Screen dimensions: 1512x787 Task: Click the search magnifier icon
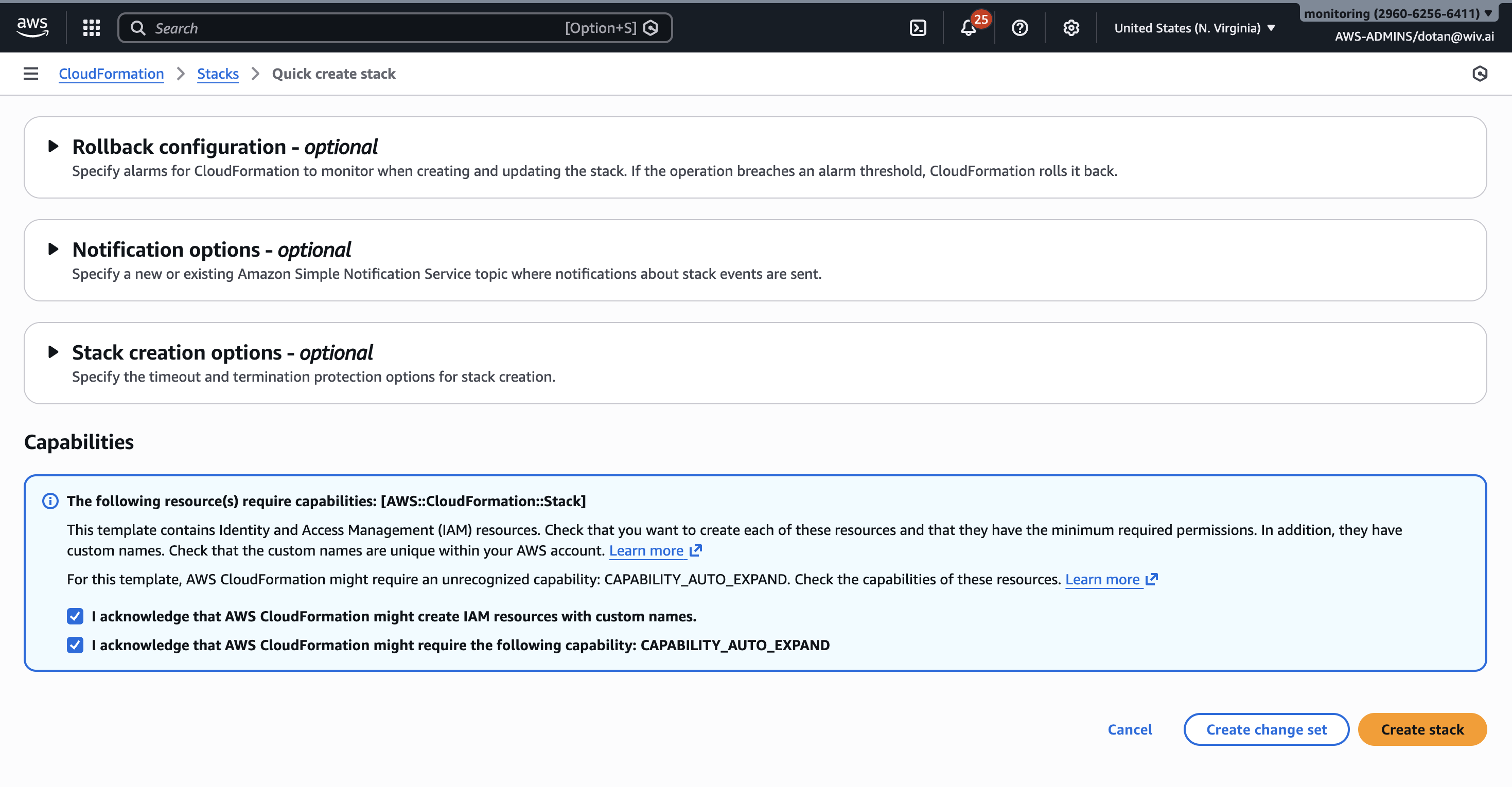click(x=139, y=28)
